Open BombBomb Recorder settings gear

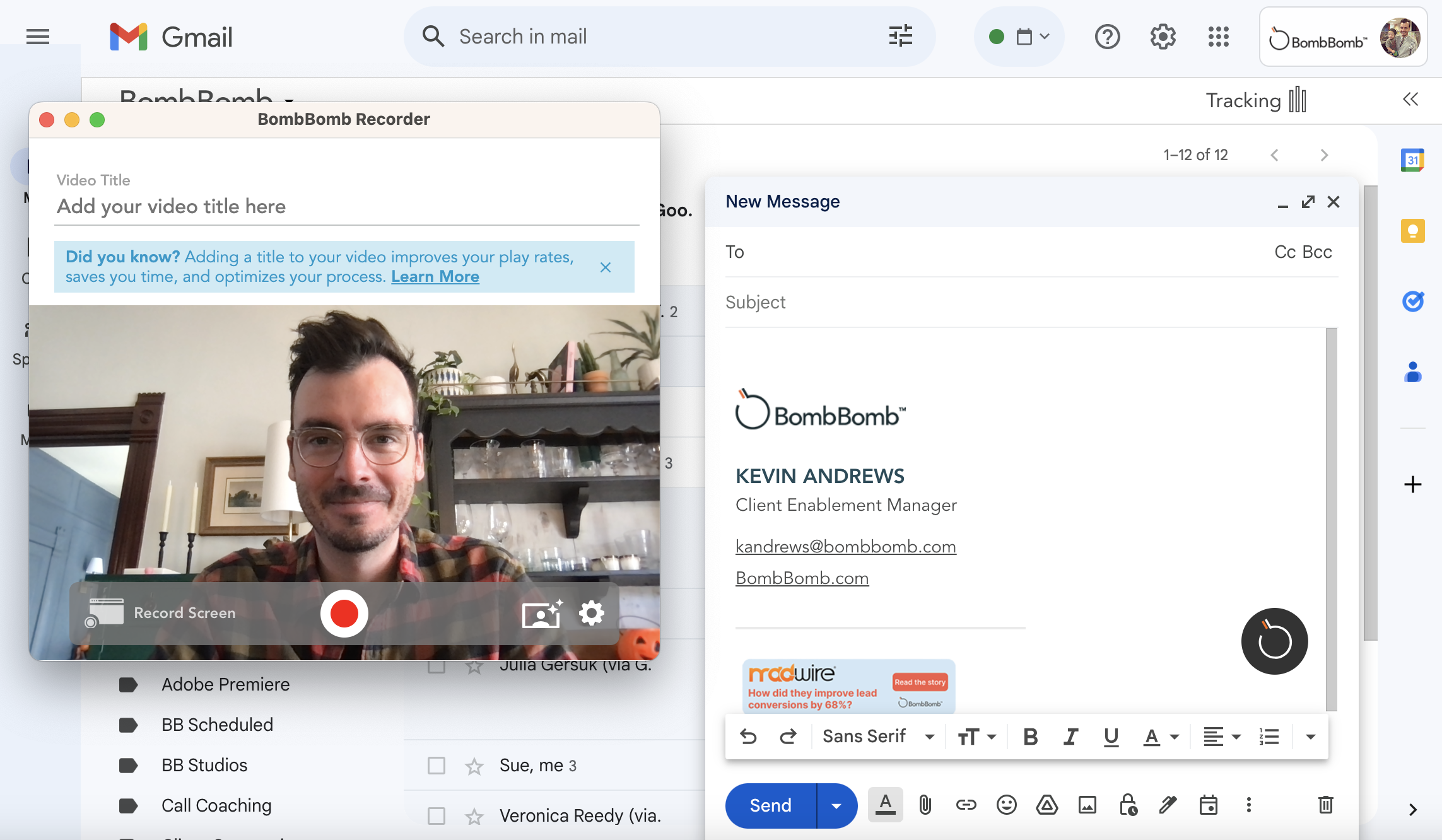pos(592,613)
